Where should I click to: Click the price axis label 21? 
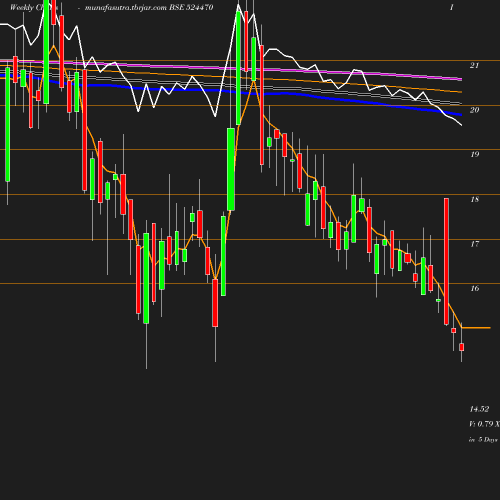(474, 65)
